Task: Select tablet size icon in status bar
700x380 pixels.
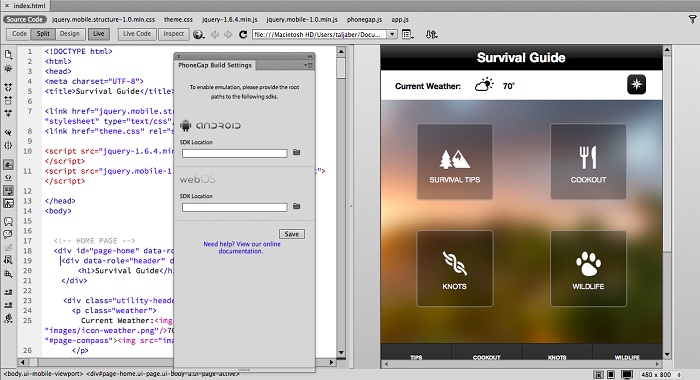Action: (611, 375)
